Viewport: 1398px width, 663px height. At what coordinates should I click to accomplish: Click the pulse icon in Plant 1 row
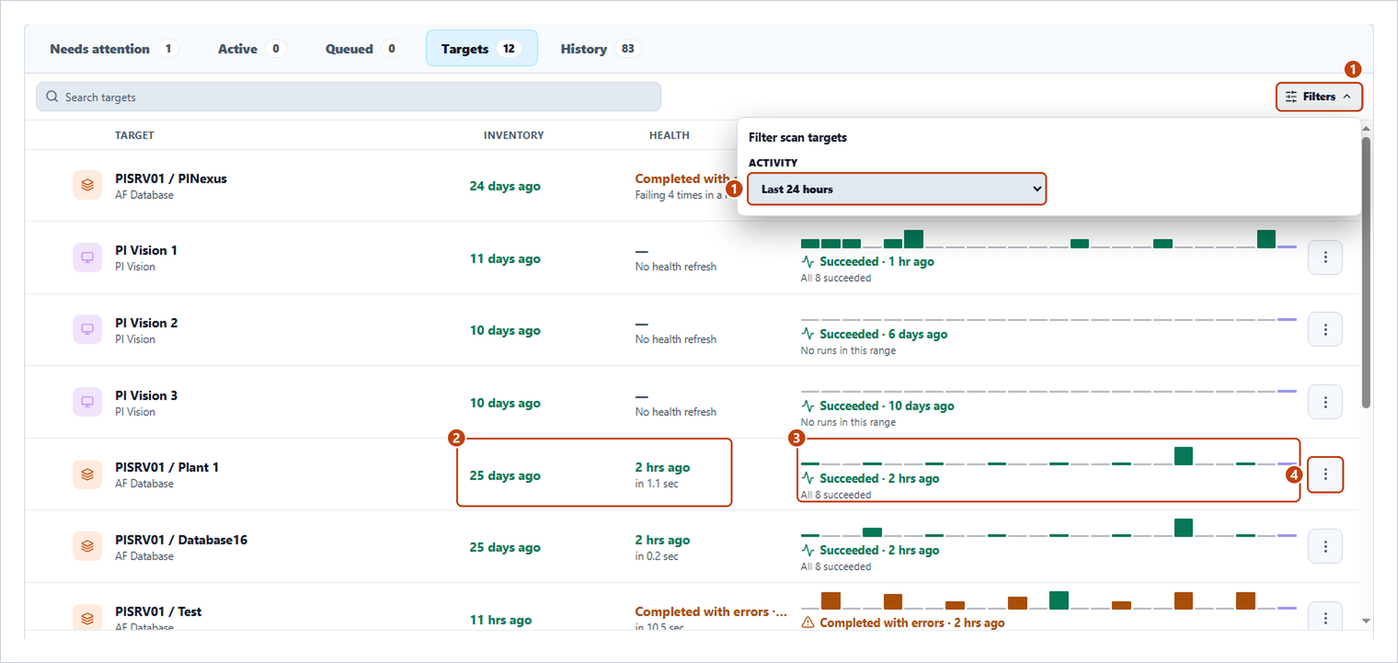tap(808, 479)
